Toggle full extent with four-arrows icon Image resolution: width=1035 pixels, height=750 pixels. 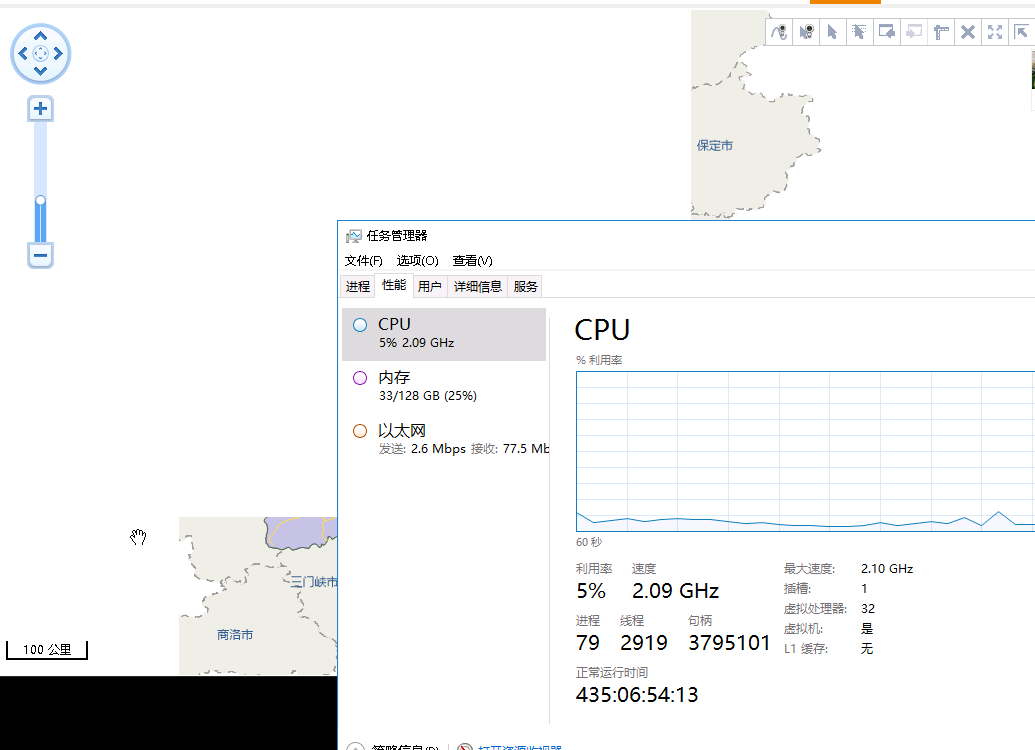tap(995, 32)
